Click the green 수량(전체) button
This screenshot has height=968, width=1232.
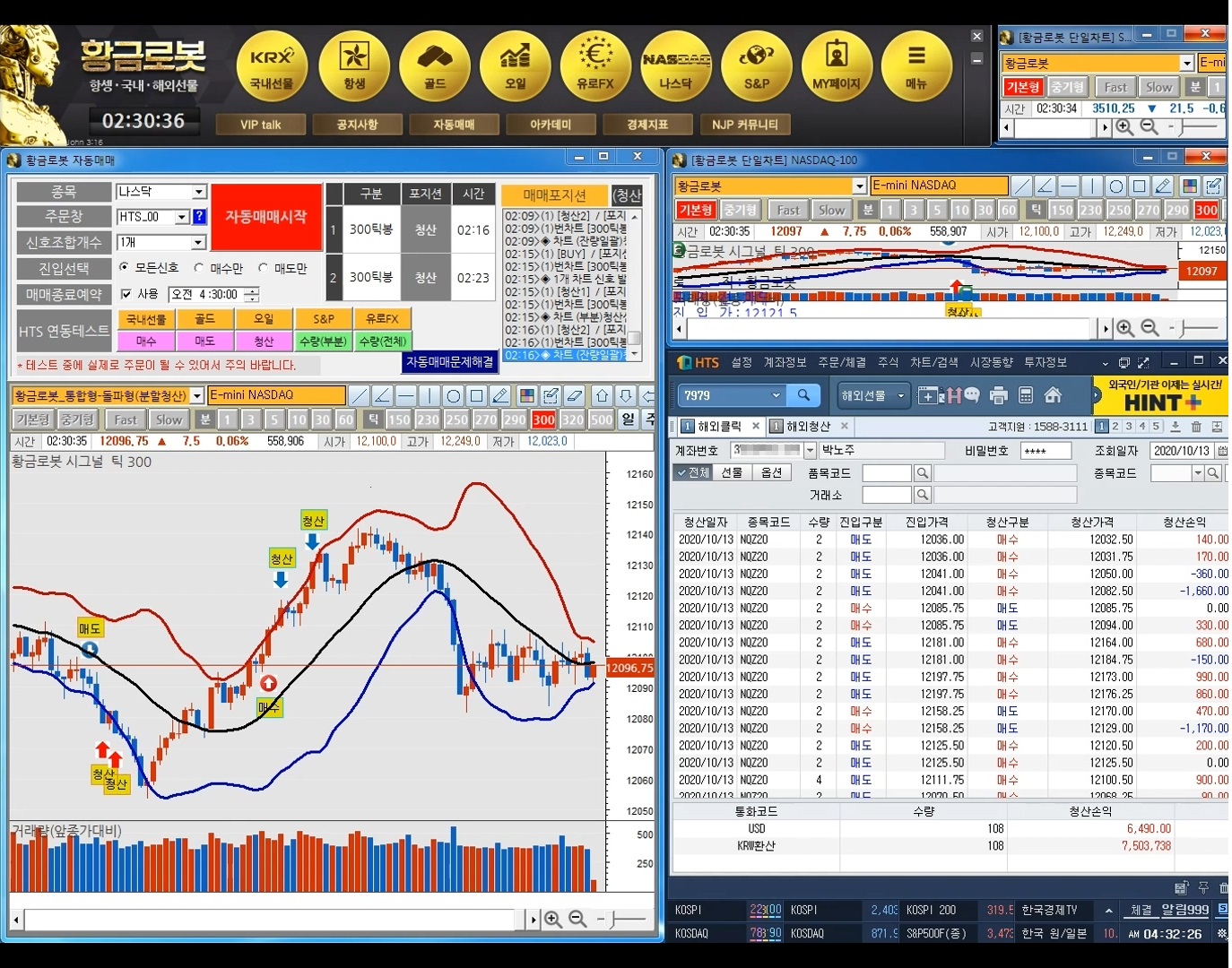pyautogui.click(x=383, y=341)
